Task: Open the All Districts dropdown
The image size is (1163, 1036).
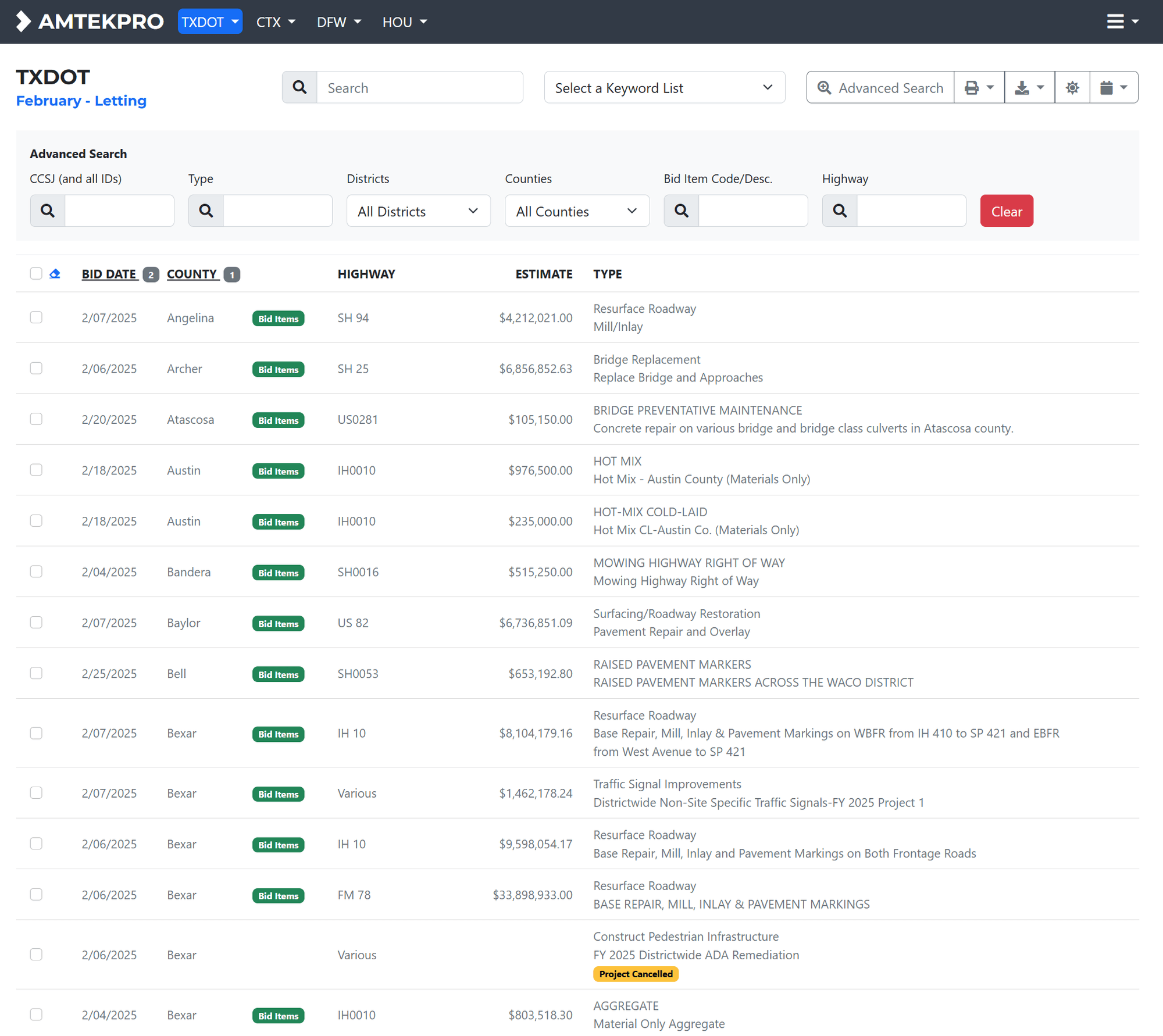Action: pyautogui.click(x=418, y=211)
